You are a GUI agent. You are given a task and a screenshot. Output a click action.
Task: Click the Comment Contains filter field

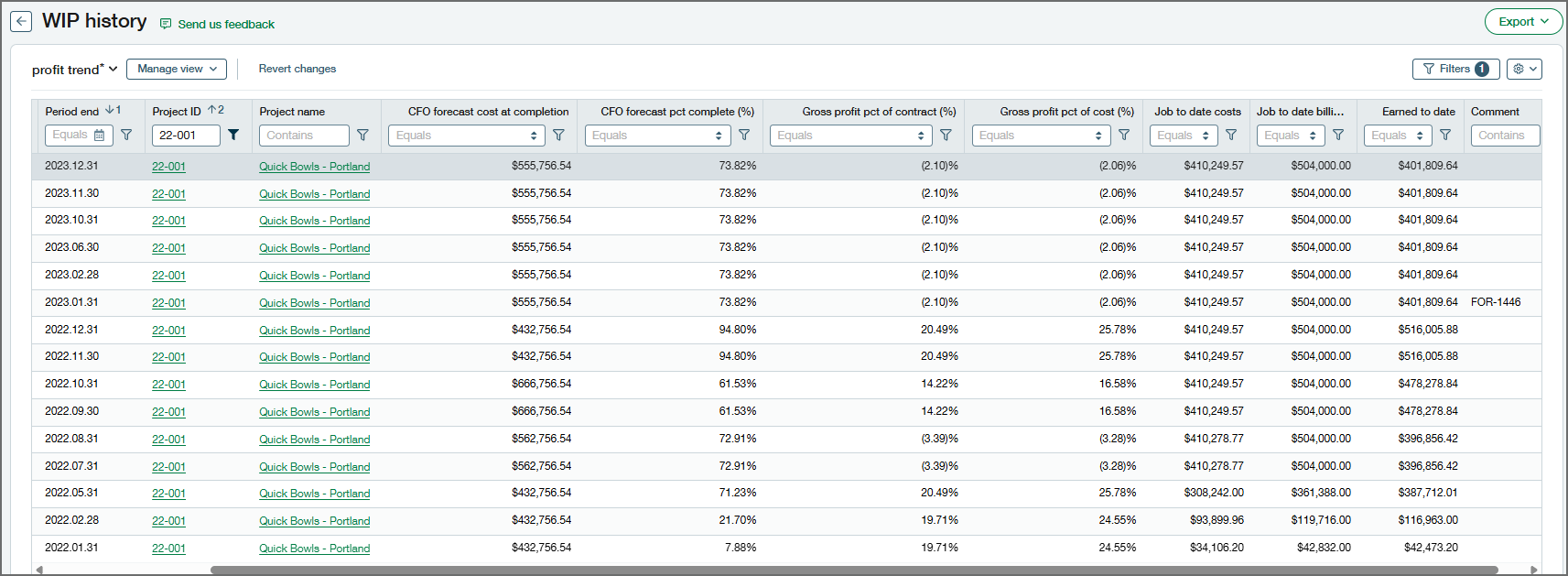click(1505, 136)
